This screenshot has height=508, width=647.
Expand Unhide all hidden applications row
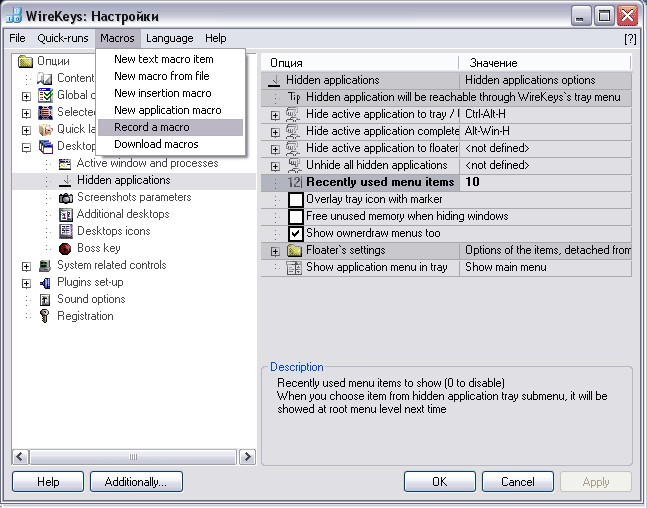point(275,166)
